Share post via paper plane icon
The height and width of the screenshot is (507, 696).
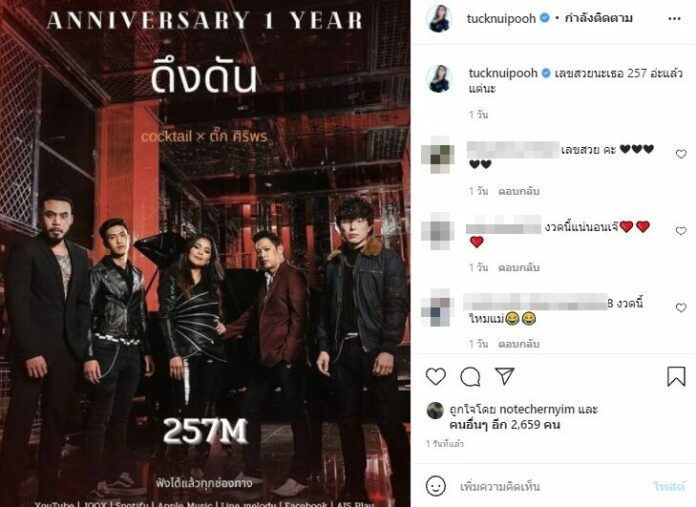coord(504,376)
